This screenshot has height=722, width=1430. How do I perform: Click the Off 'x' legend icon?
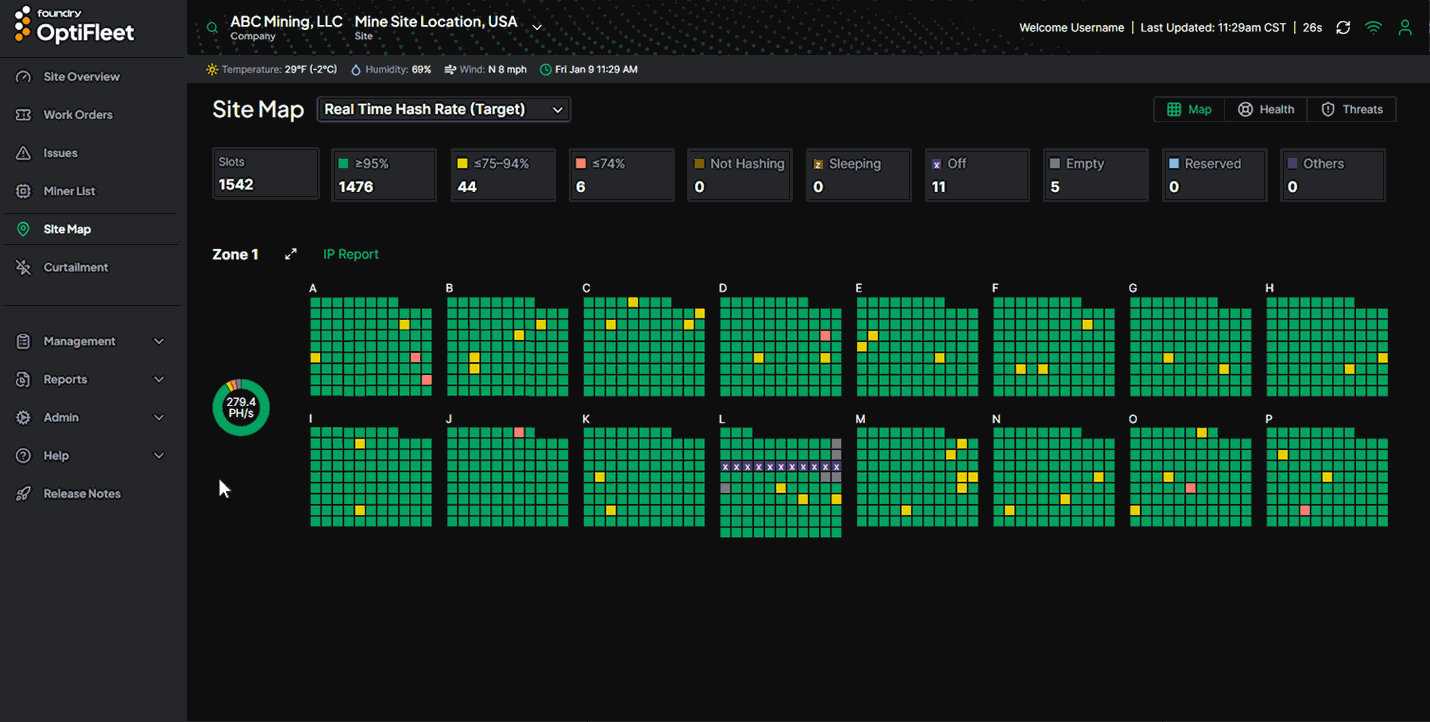tap(936, 164)
